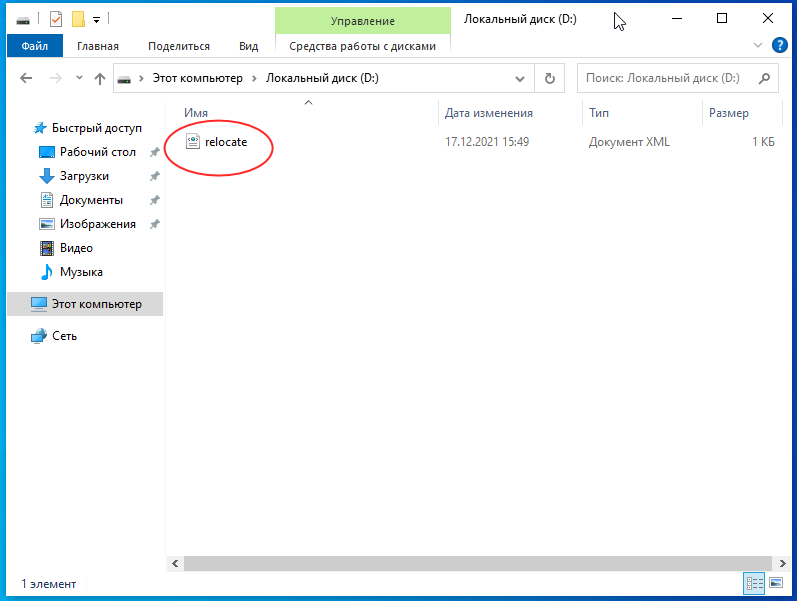797x601 pixels.
Task: Open Рабочий стол in the sidebar
Action: pos(98,152)
